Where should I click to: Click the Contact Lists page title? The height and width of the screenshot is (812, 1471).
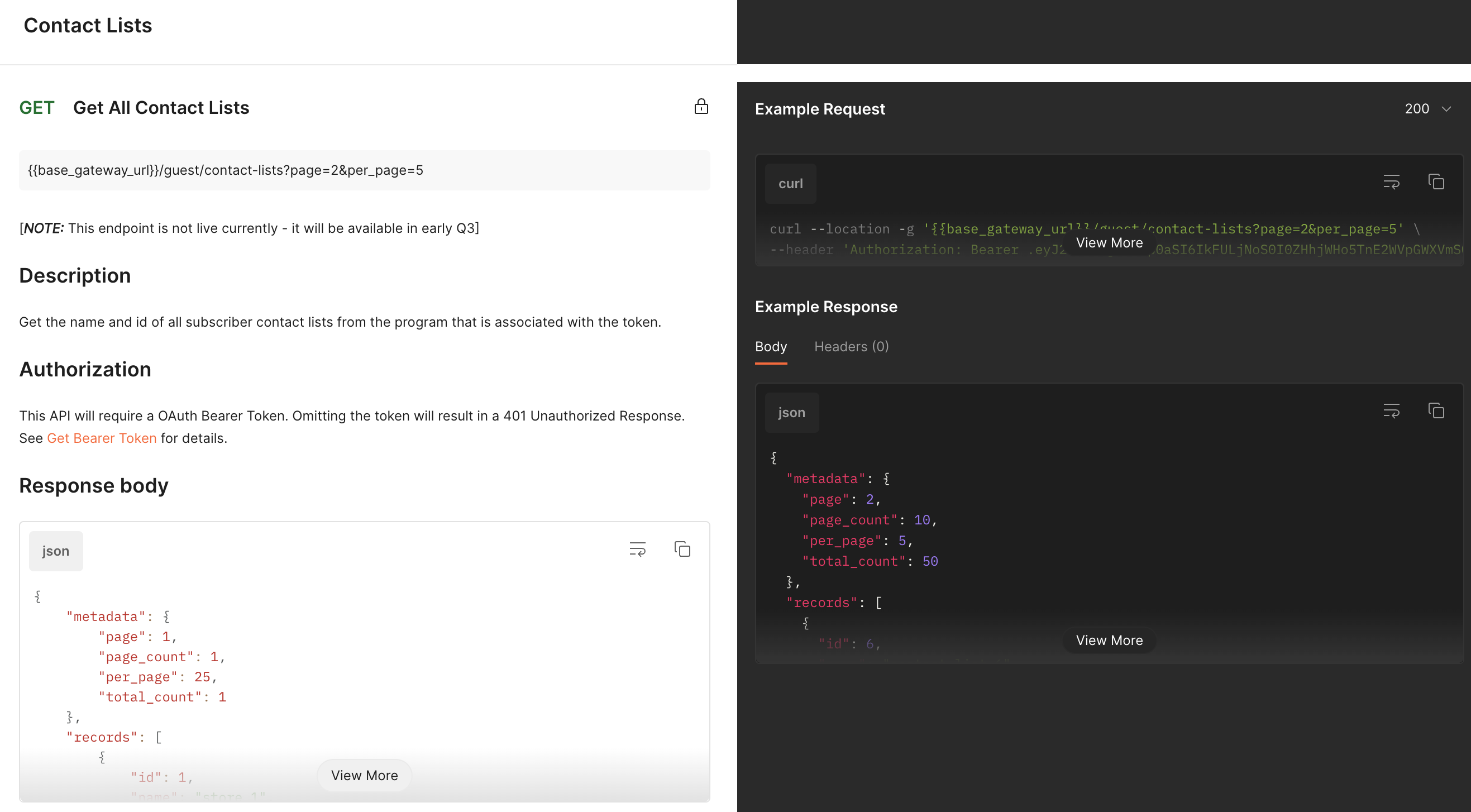(x=88, y=25)
